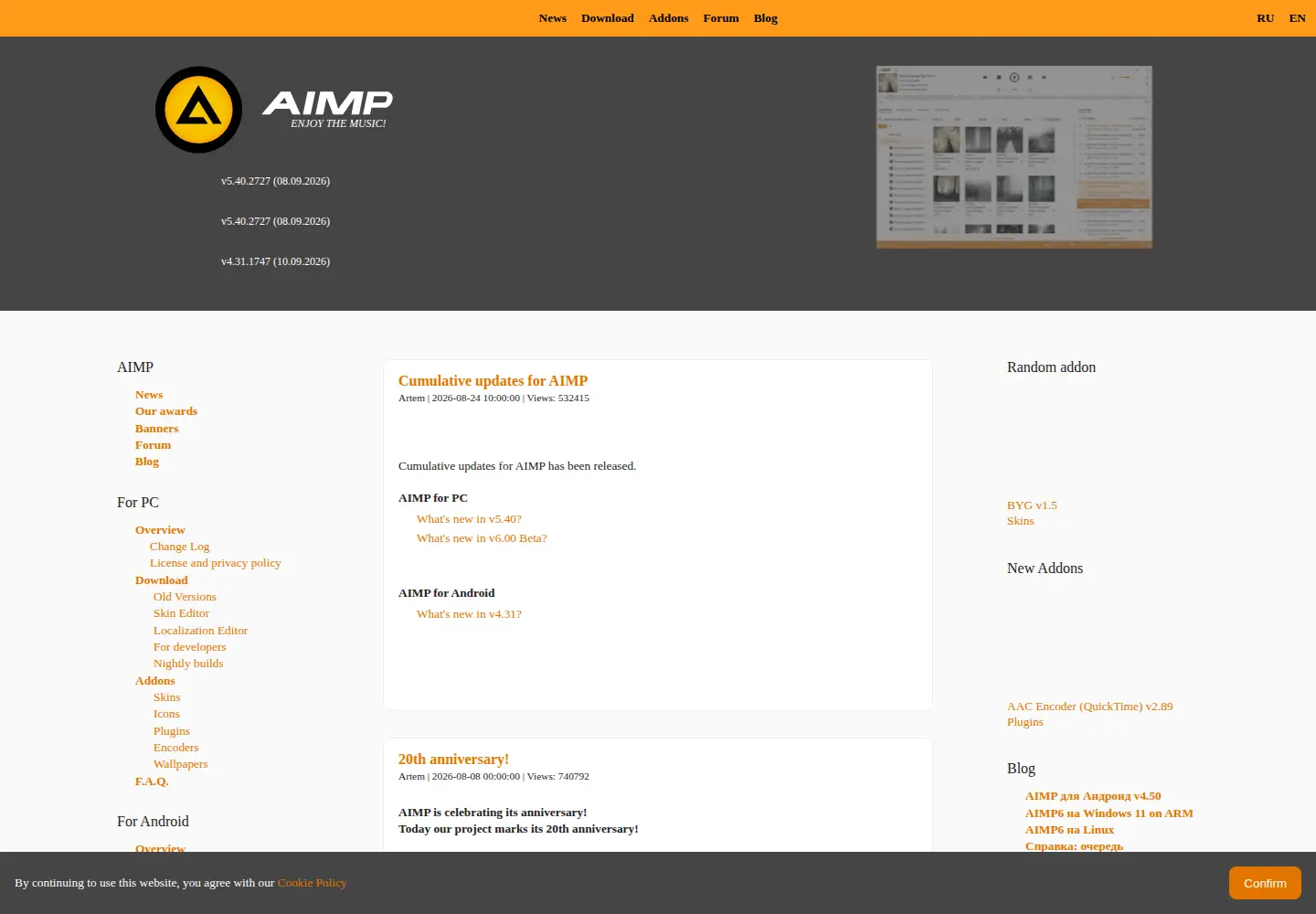Go to Download in the top navigation bar
This screenshot has width=1316, height=914.
608,18
